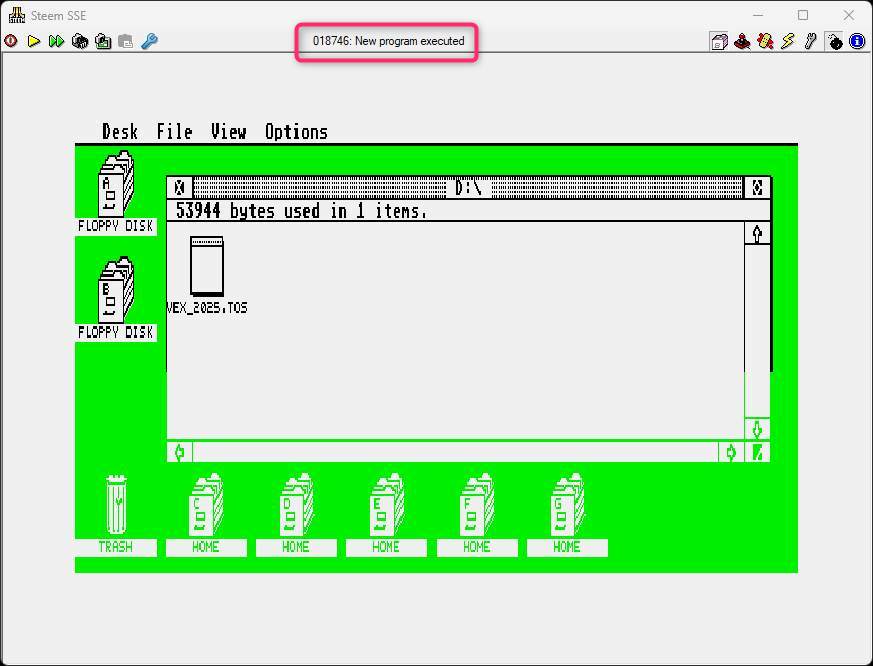Open the Options menu in GEM

296,132
